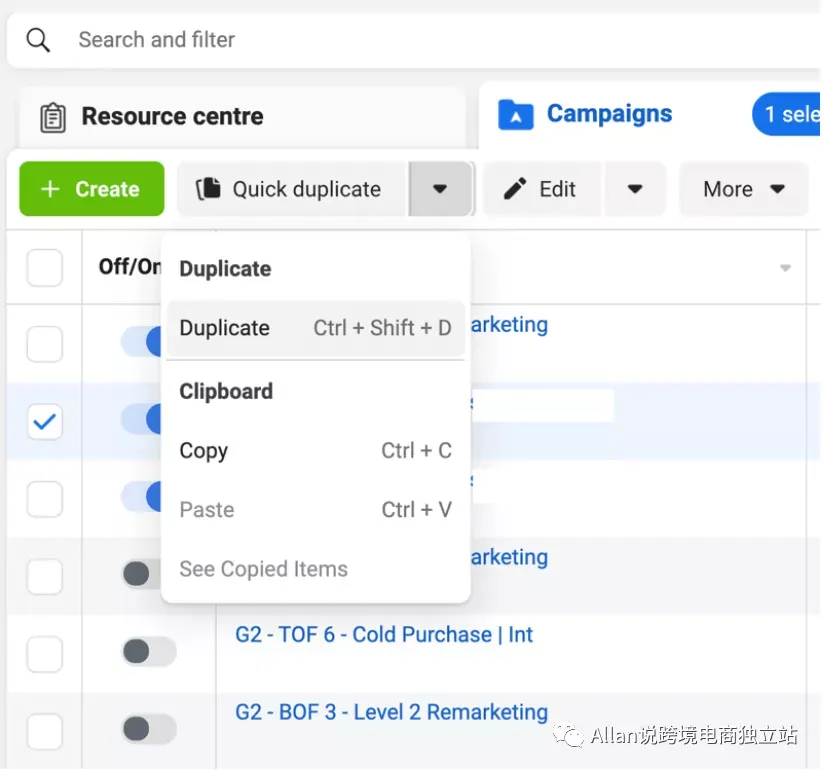
Task: Open G2 - TOF 6 - Cold Purchase campaign
Action: click(384, 634)
